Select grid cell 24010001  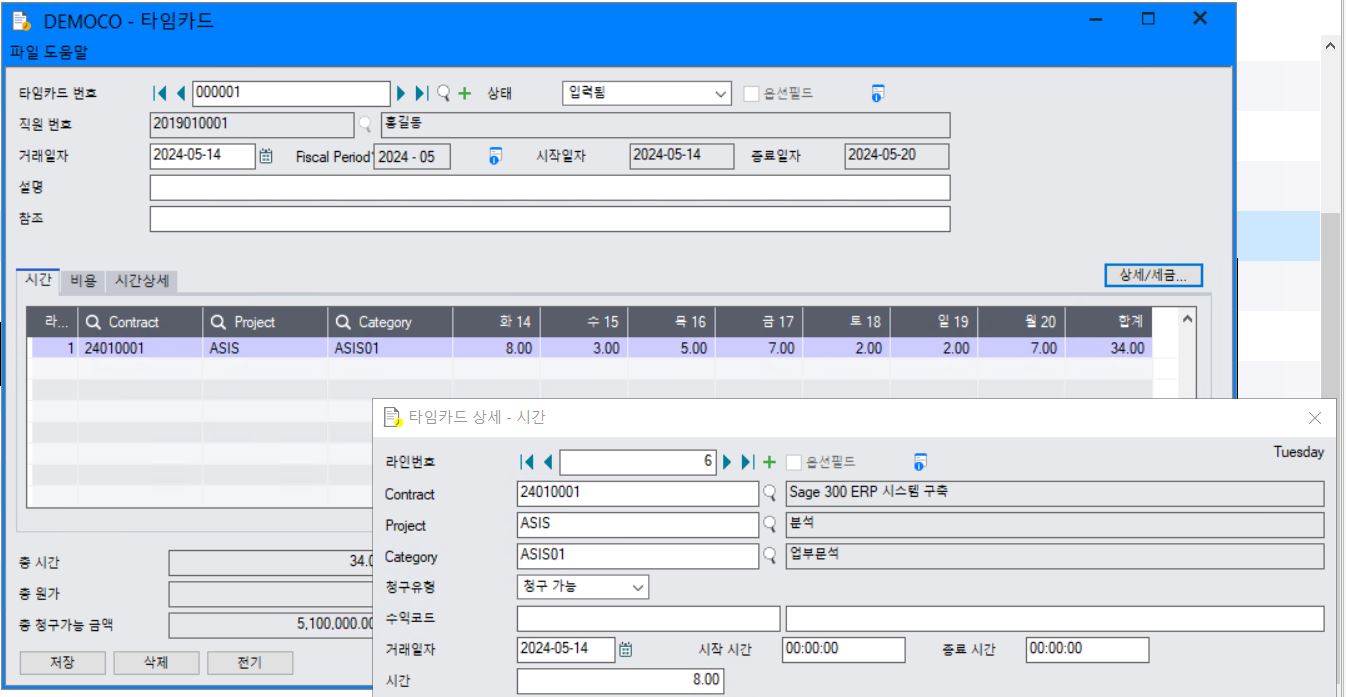click(x=140, y=348)
